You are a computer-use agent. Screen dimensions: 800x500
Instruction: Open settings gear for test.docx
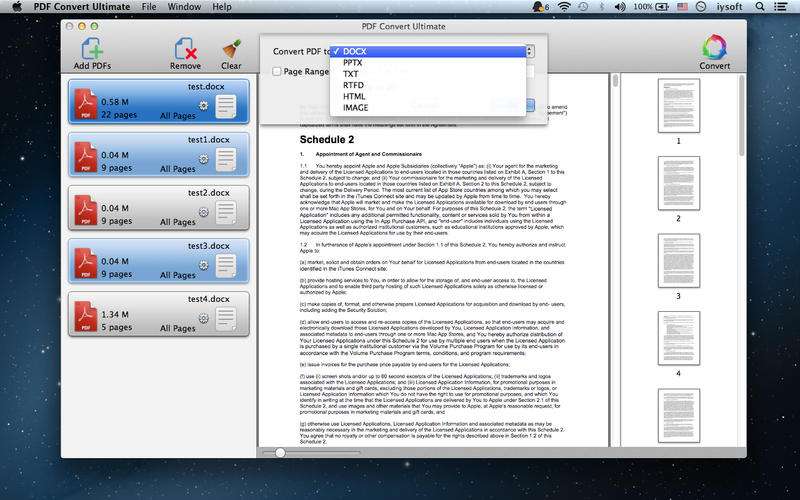pyautogui.click(x=203, y=106)
